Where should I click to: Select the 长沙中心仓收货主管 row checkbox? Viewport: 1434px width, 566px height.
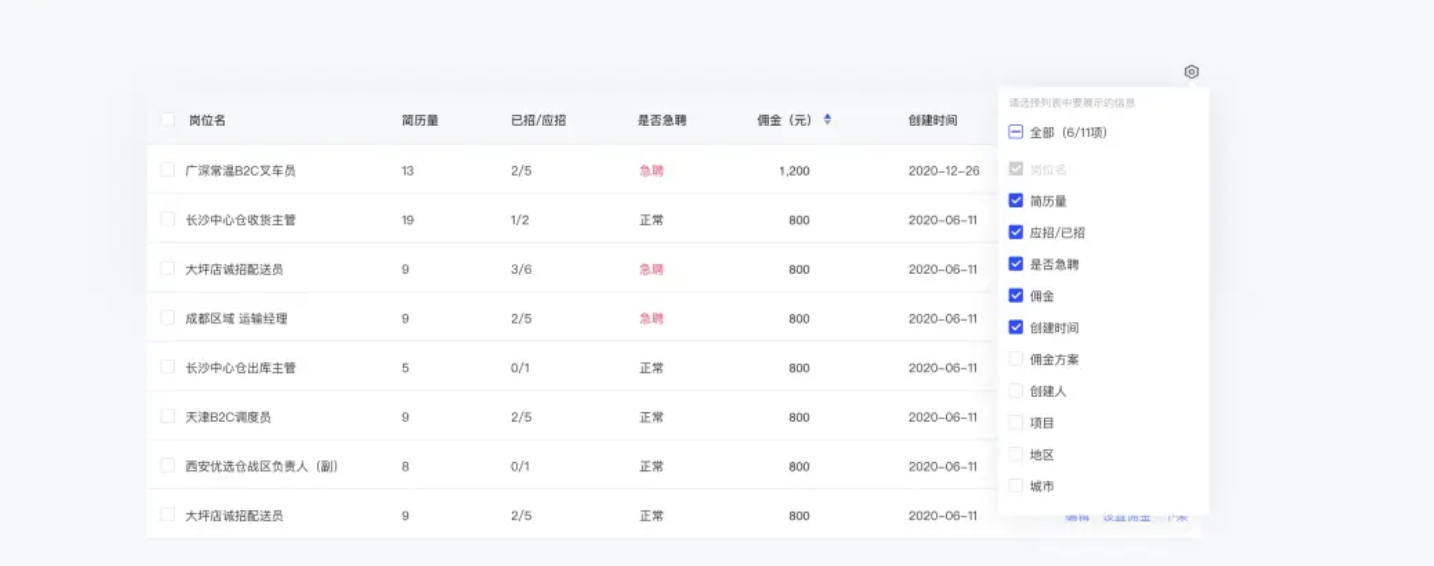point(167,219)
